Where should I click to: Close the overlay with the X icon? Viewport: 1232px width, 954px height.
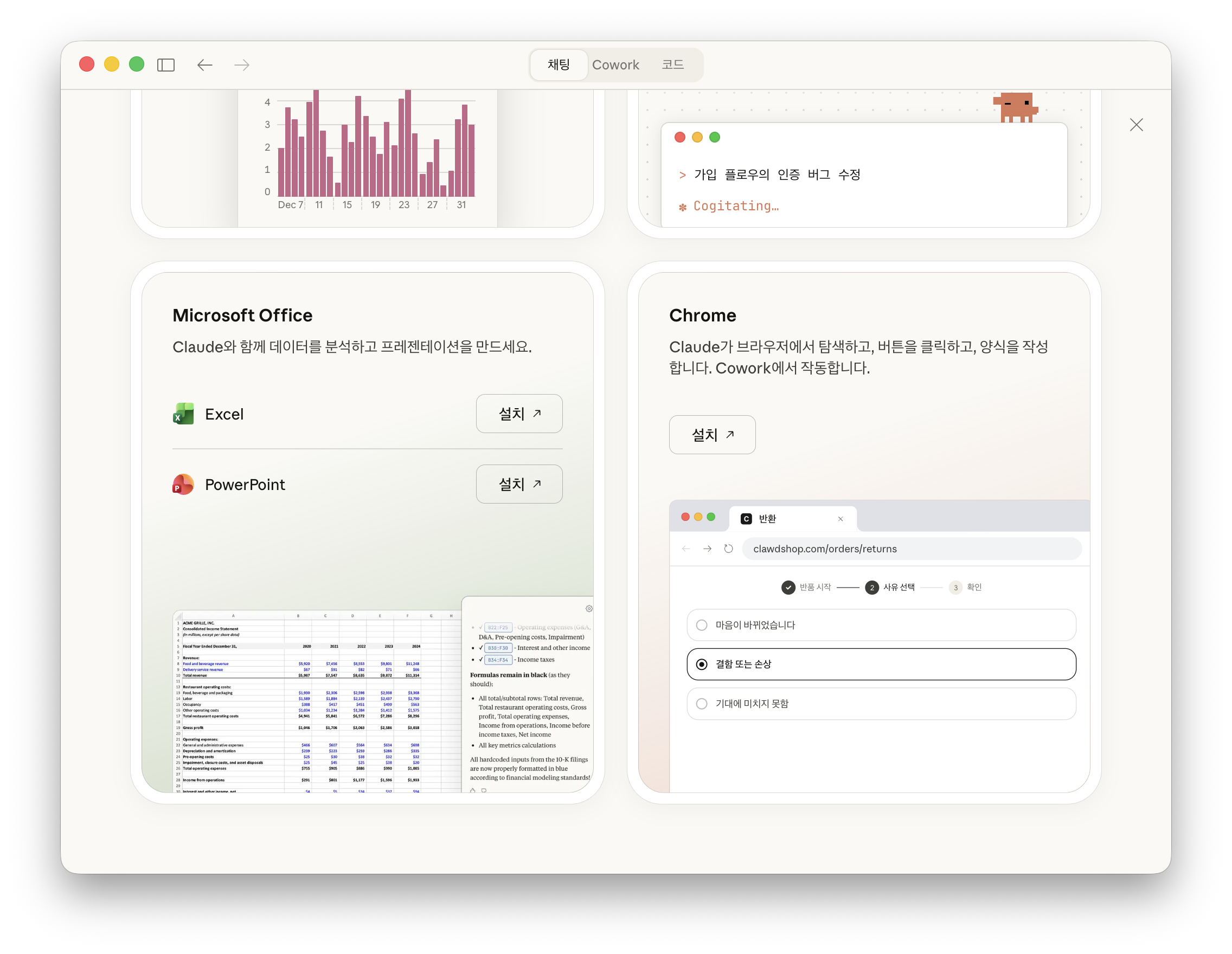point(1136,125)
